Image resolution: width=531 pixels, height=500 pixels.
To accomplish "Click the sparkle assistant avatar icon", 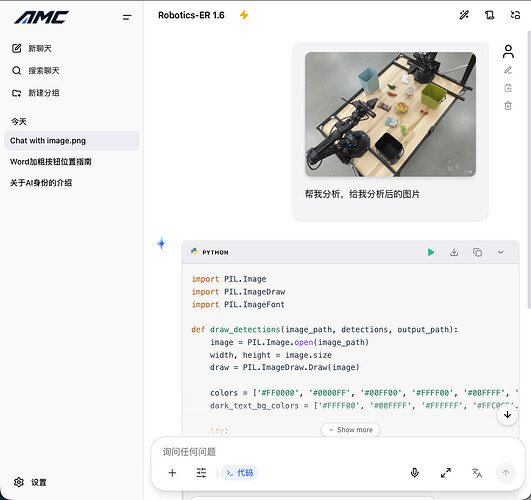I will 162,243.
